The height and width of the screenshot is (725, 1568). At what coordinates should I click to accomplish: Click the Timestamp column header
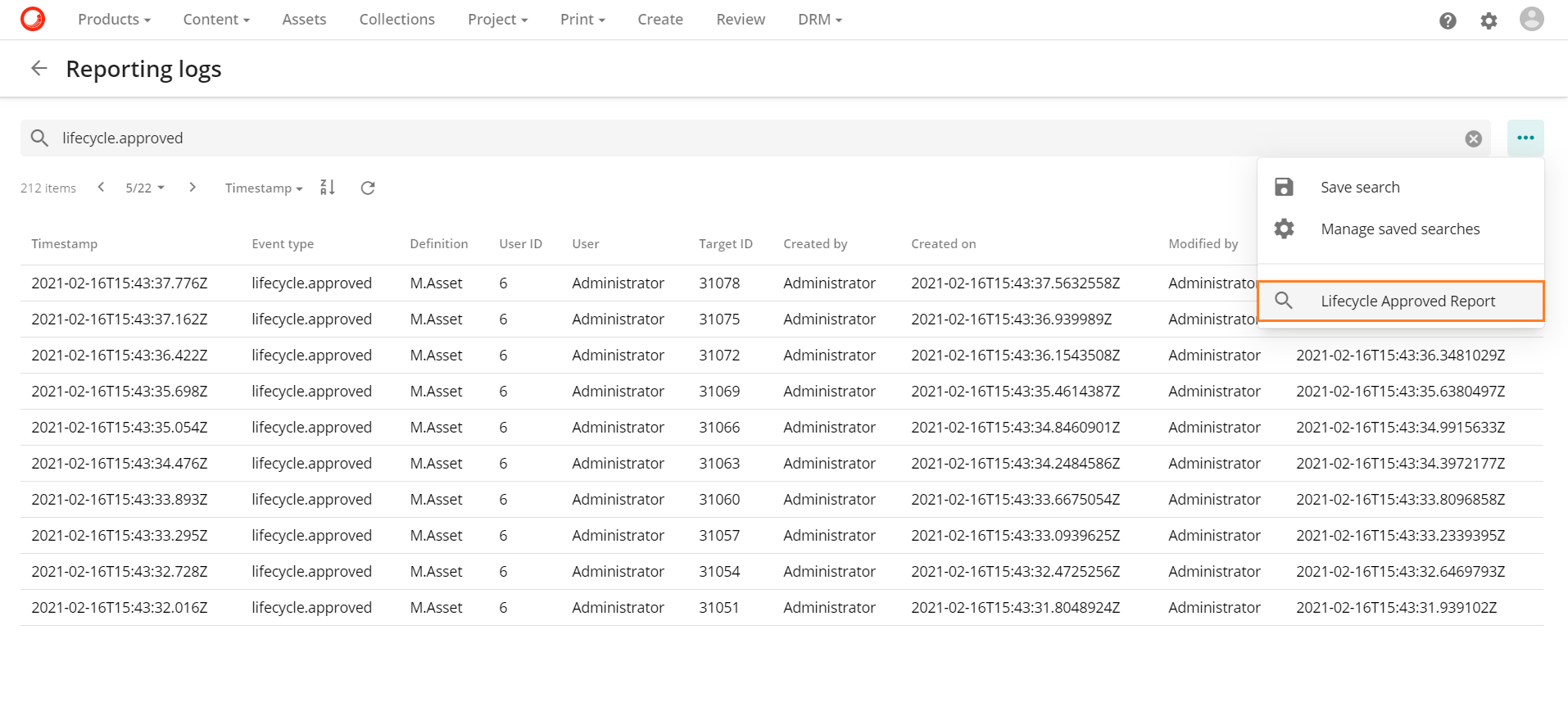click(x=64, y=243)
